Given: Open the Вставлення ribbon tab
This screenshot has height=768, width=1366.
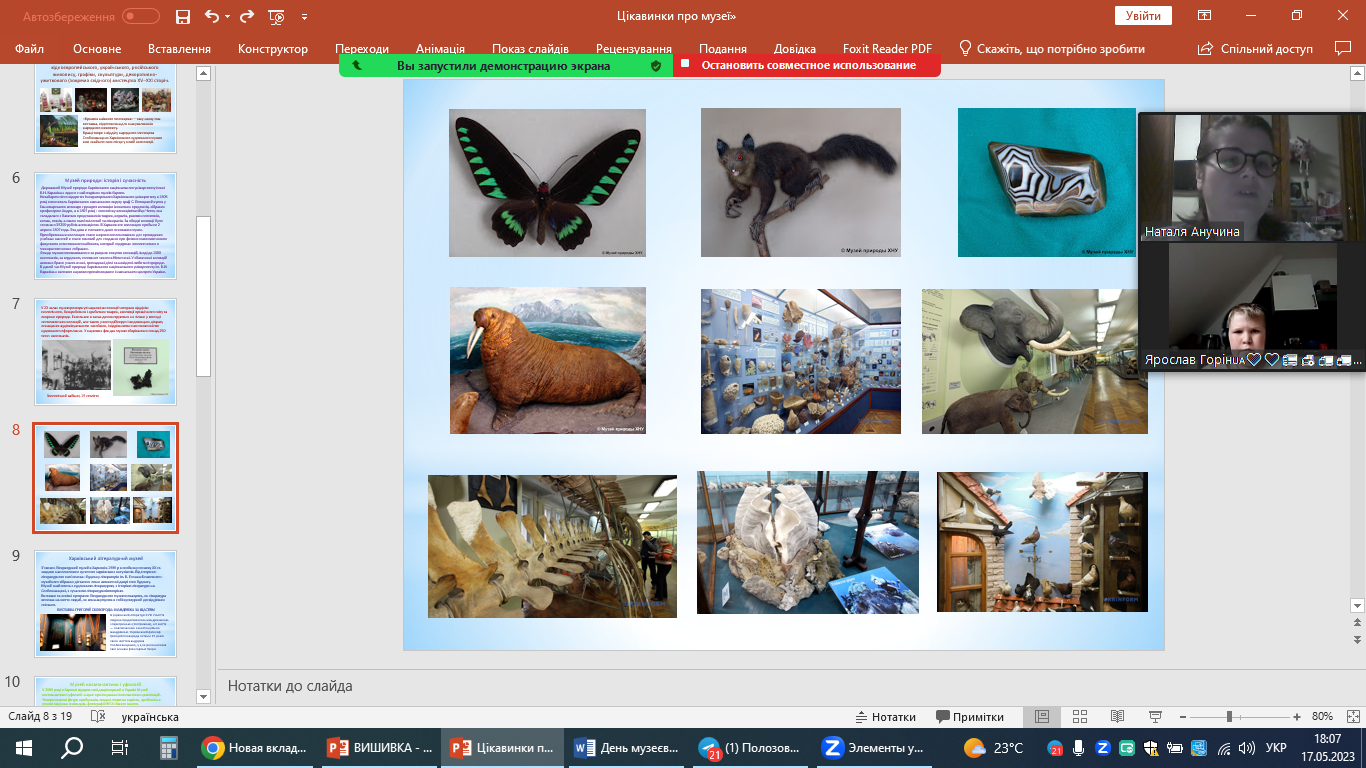Looking at the screenshot, I should click(x=179, y=49).
